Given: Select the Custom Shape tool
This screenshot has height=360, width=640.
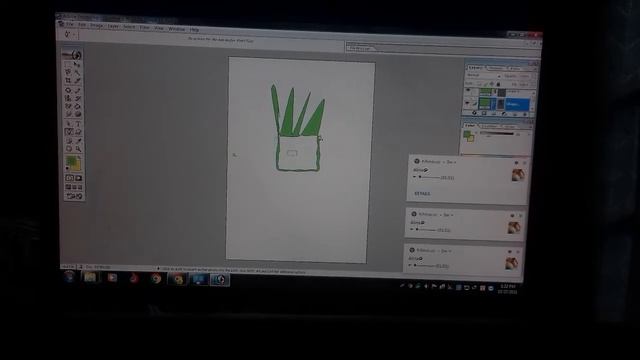Looking at the screenshot, I should coord(78,132).
